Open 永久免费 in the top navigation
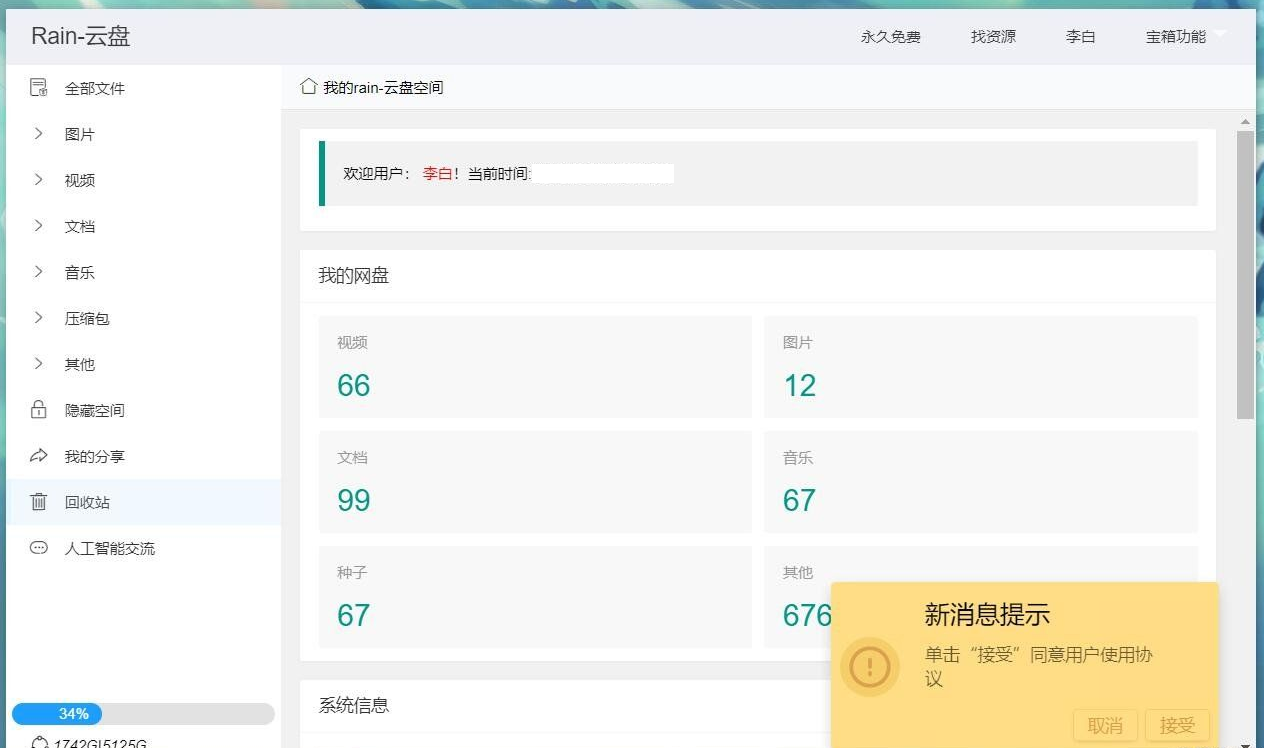Screen dimensions: 1264x748 coord(890,37)
